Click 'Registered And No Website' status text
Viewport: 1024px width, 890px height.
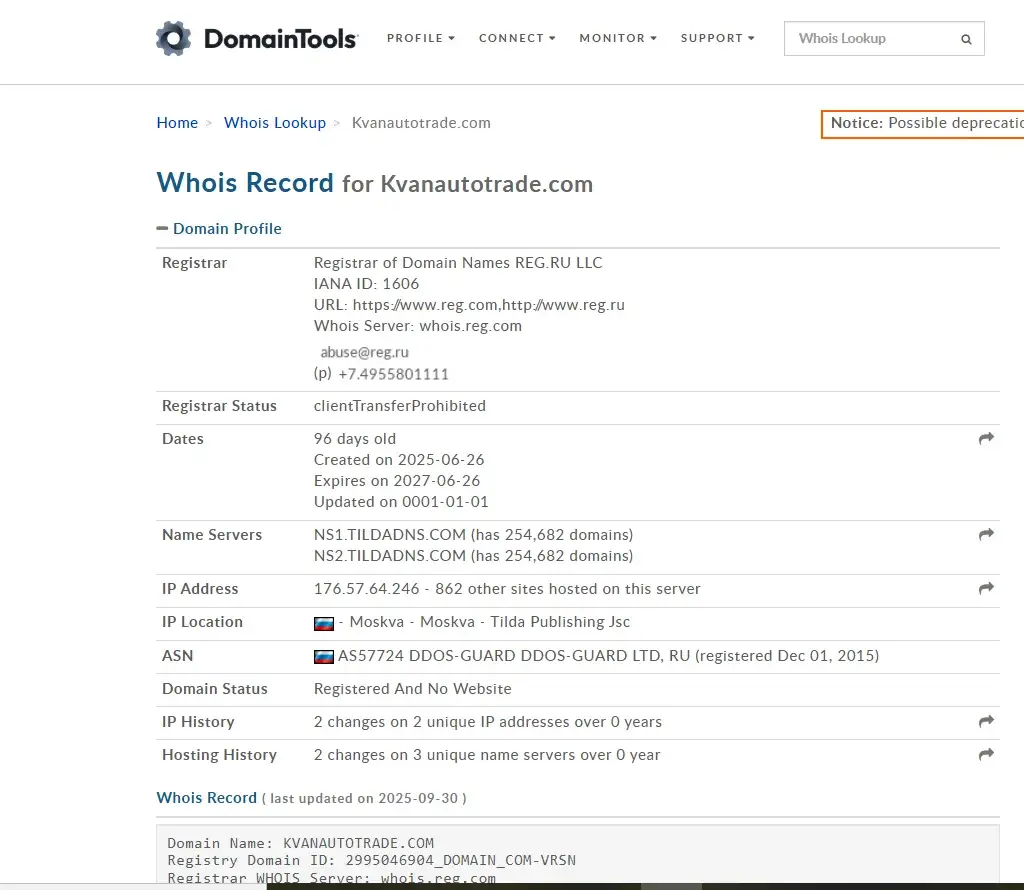tap(413, 689)
